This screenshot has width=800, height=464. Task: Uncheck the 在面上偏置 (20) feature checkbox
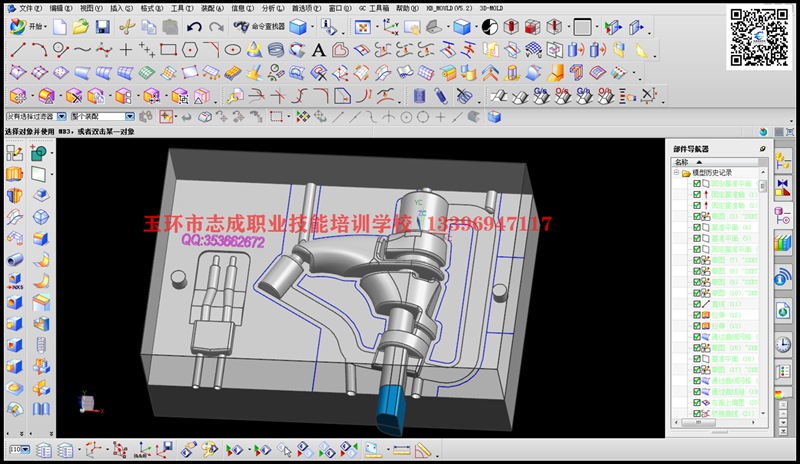[x=696, y=403]
